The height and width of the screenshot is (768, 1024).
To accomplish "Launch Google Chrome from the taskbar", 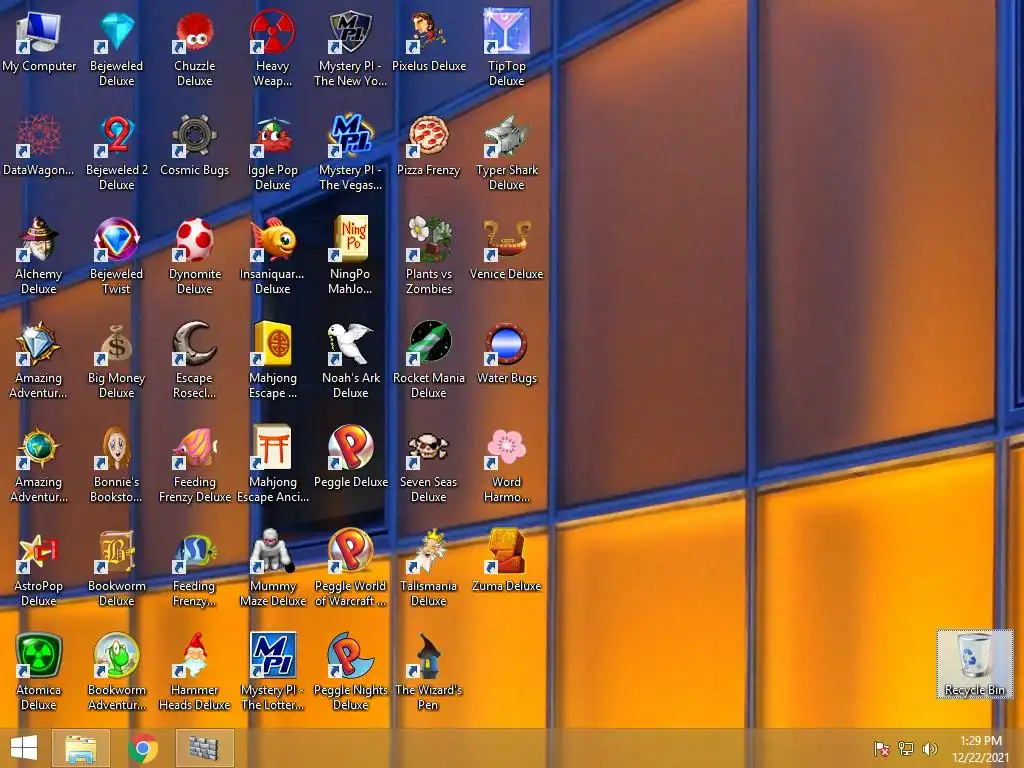I will [x=143, y=748].
